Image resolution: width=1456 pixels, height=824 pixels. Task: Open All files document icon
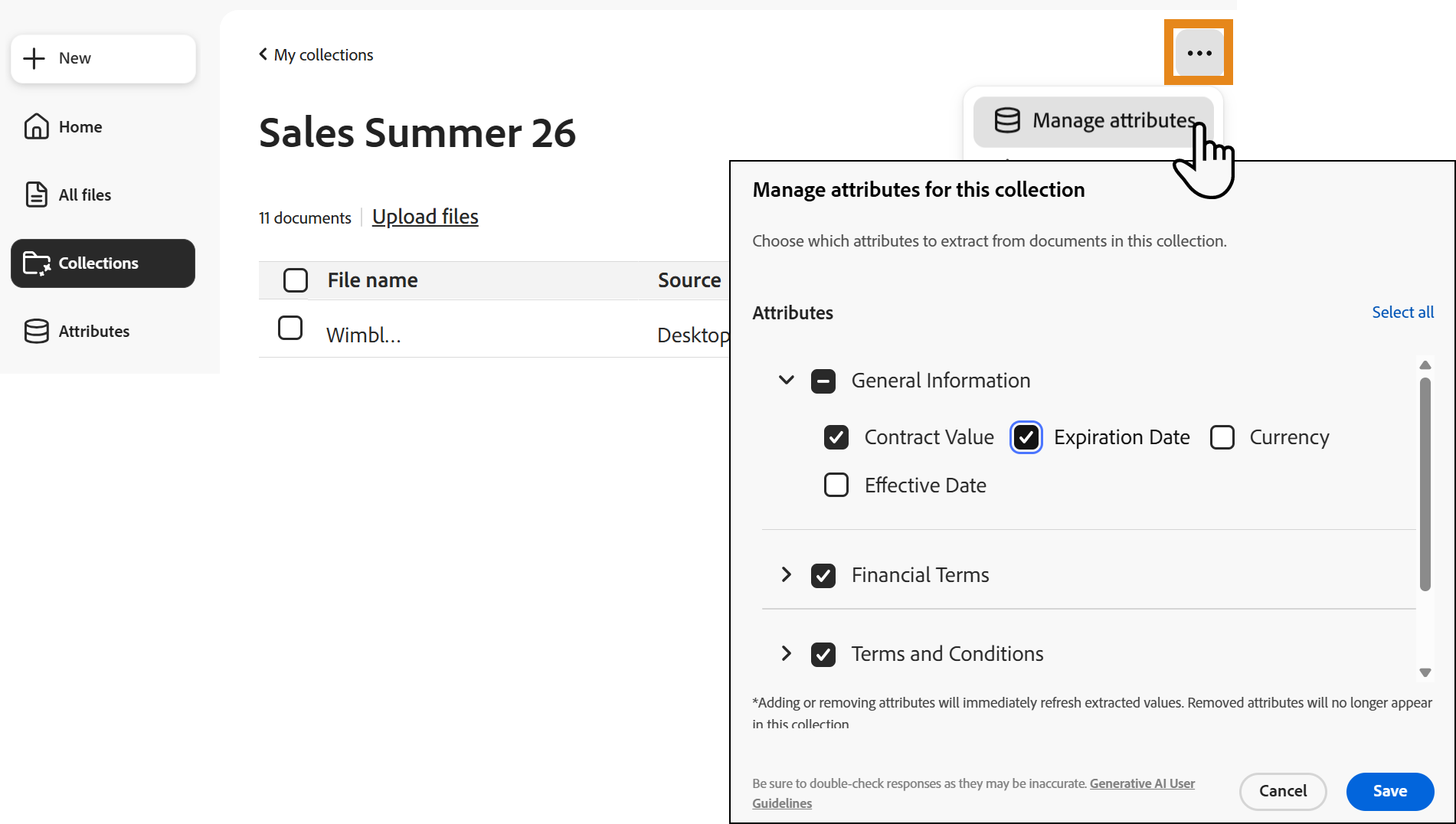(36, 195)
